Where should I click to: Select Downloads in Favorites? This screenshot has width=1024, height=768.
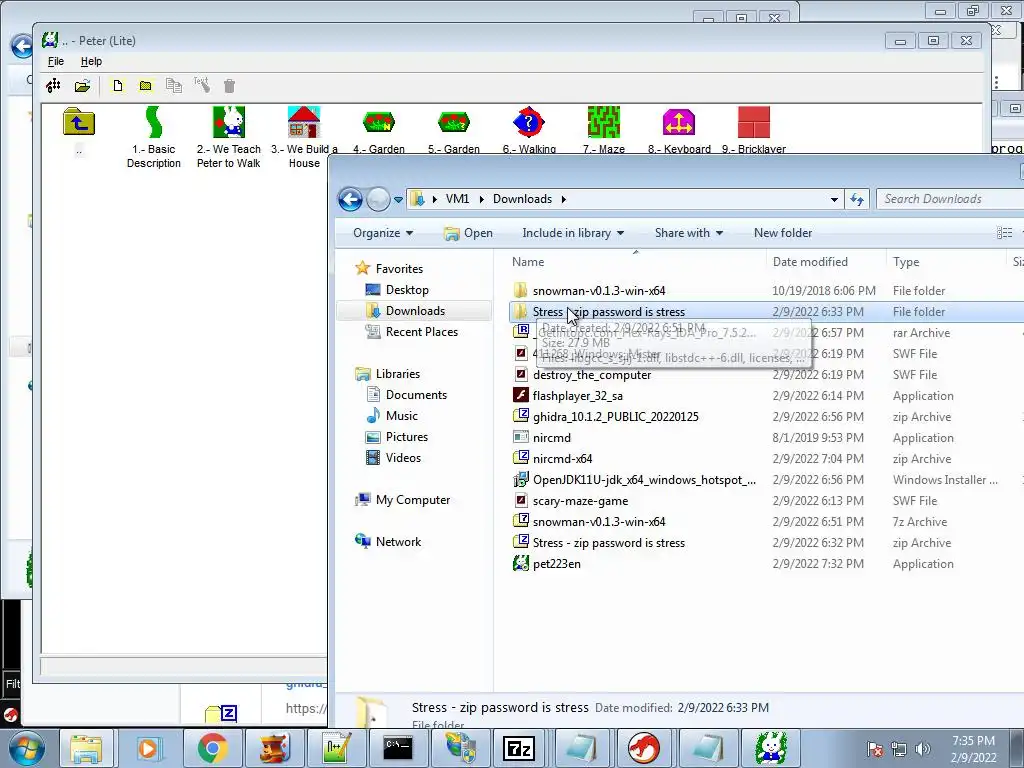(x=415, y=311)
